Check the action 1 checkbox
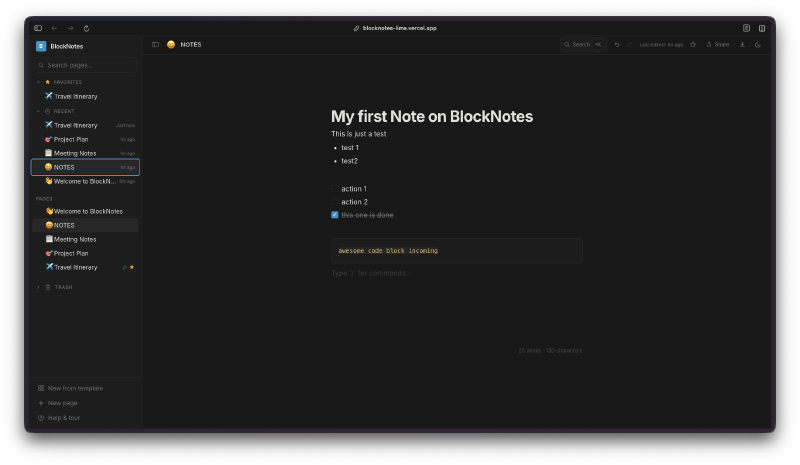 coord(335,188)
